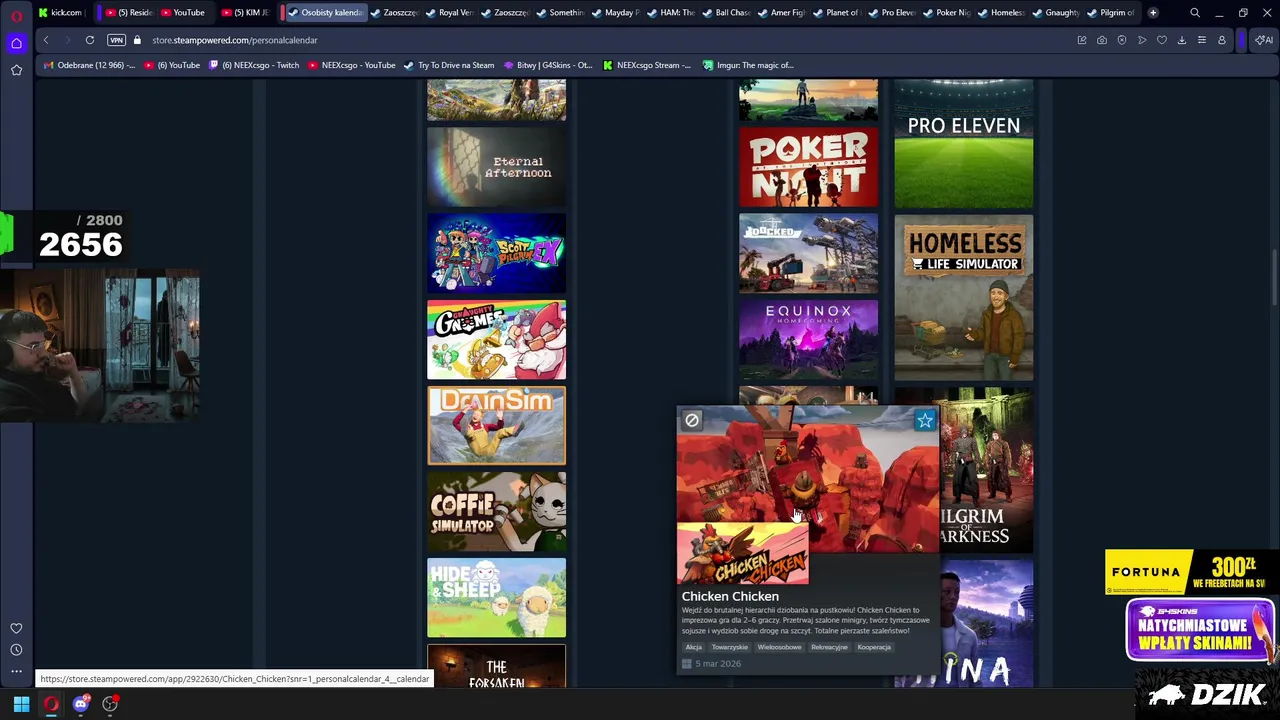Screen dimensions: 1280x720
Task: Open Odebrane bookmark in bookmarks bar
Action: pyautogui.click(x=87, y=65)
